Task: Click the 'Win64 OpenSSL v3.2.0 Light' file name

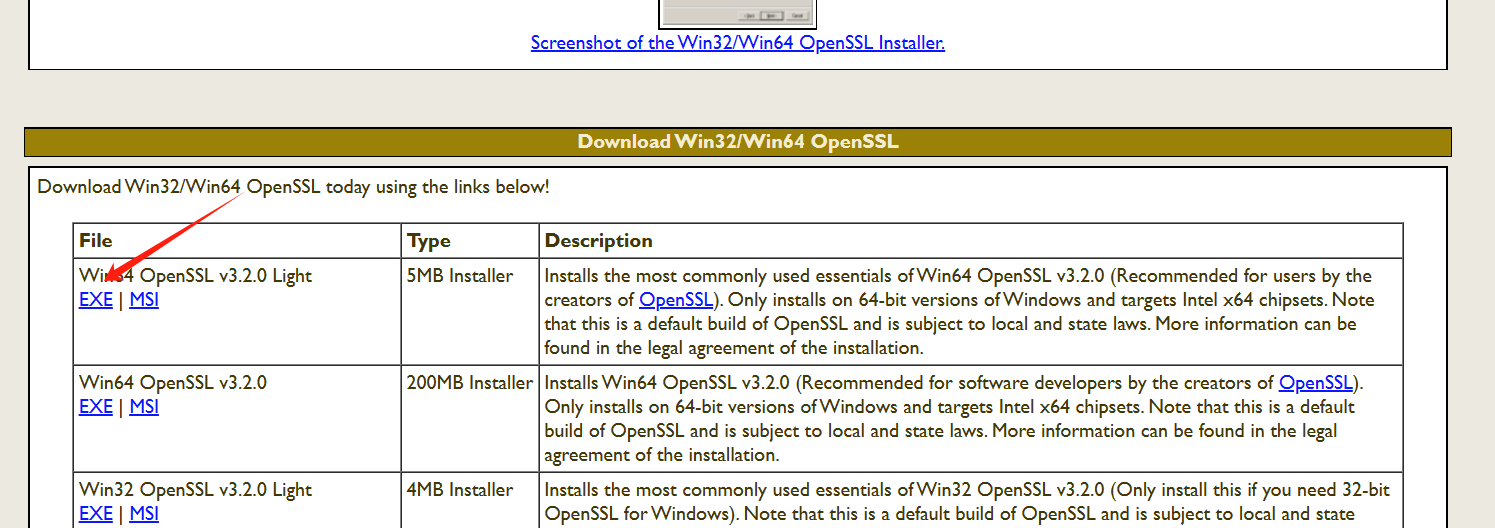Action: [196, 276]
